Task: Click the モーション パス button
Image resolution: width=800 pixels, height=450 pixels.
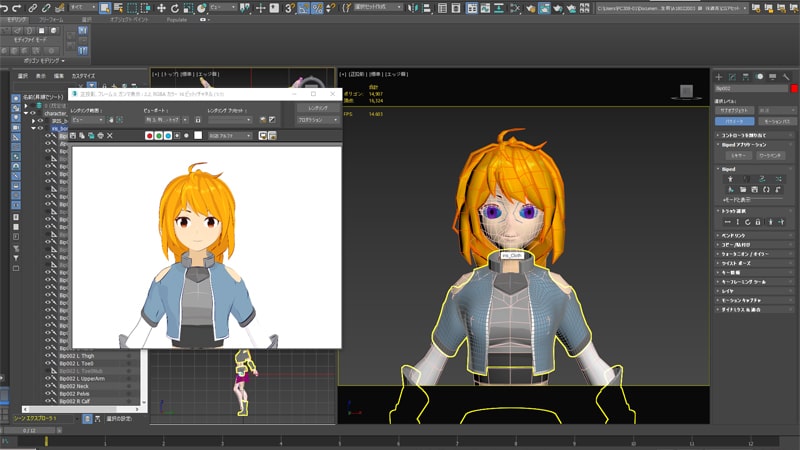Action: (x=778, y=120)
